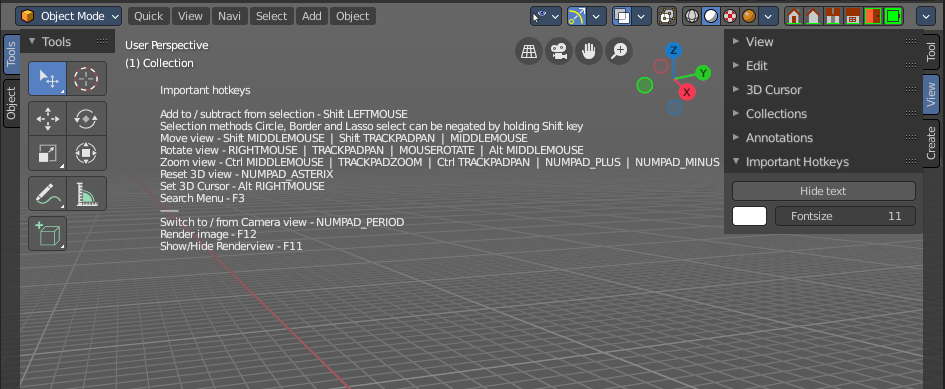Viewport: 945px width, 389px height.
Task: Select the Measure tool
Action: coord(86,194)
